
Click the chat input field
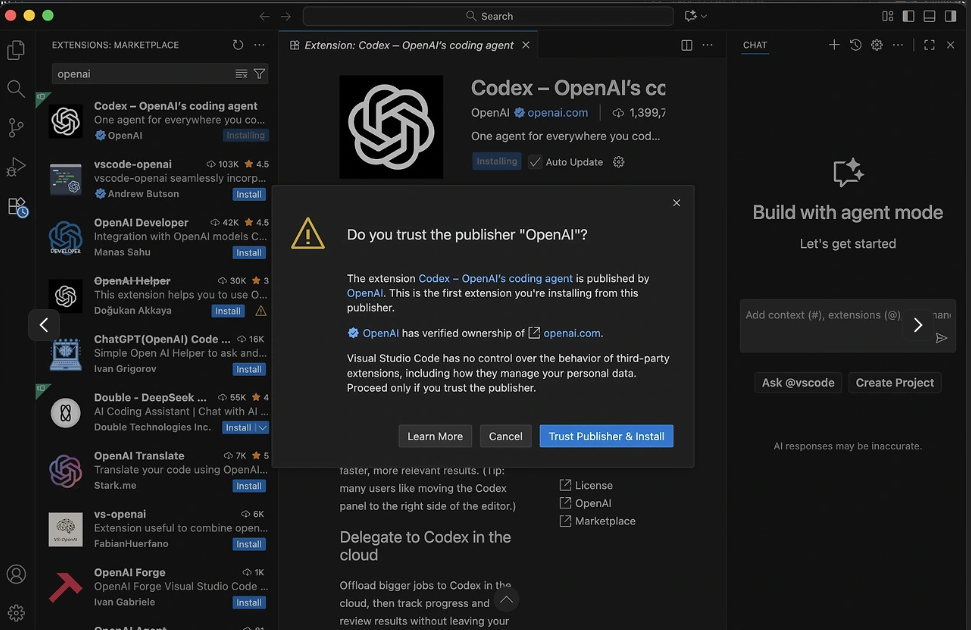pyautogui.click(x=847, y=326)
